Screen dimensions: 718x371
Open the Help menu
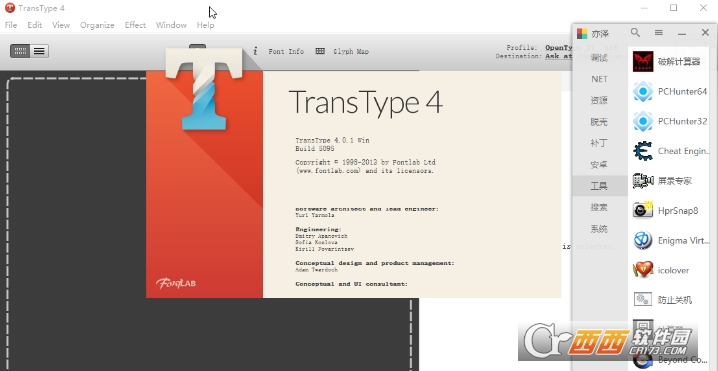coord(205,25)
